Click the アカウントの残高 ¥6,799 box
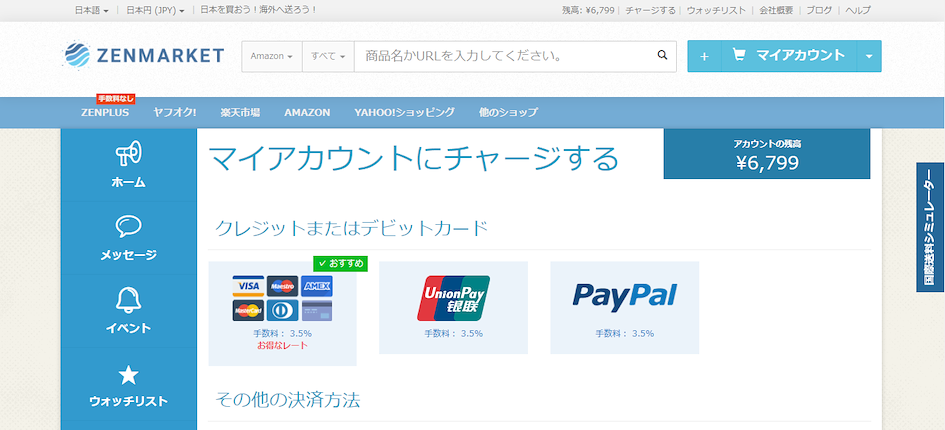Image resolution: width=945 pixels, height=430 pixels. pyautogui.click(x=767, y=154)
